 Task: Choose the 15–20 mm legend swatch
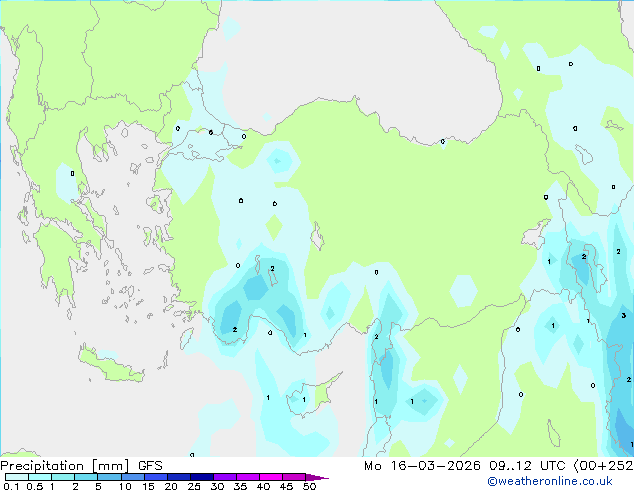point(156,477)
